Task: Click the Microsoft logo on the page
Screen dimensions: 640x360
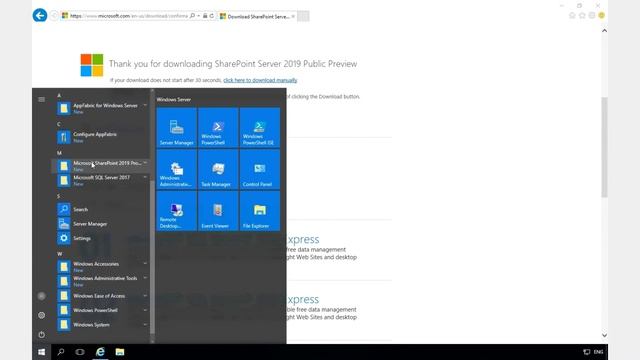Action: (92, 65)
